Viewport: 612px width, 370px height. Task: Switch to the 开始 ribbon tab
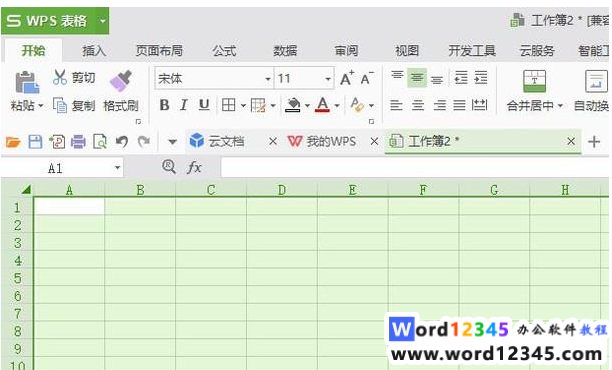(x=33, y=51)
